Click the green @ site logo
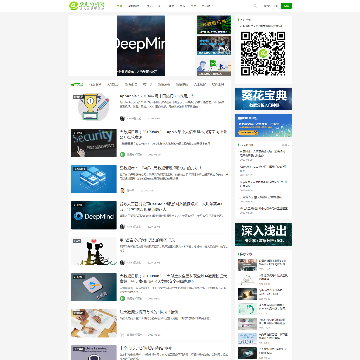This screenshot has height=360, width=360. 87,5
